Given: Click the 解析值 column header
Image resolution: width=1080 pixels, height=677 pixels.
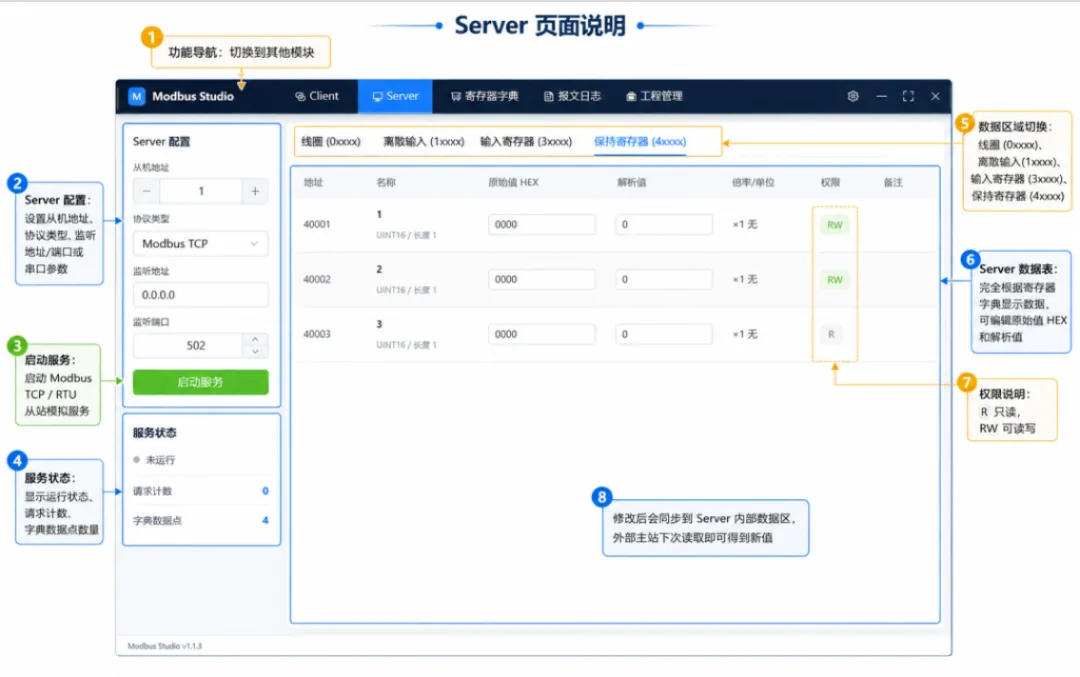Looking at the screenshot, I should pos(631,183).
